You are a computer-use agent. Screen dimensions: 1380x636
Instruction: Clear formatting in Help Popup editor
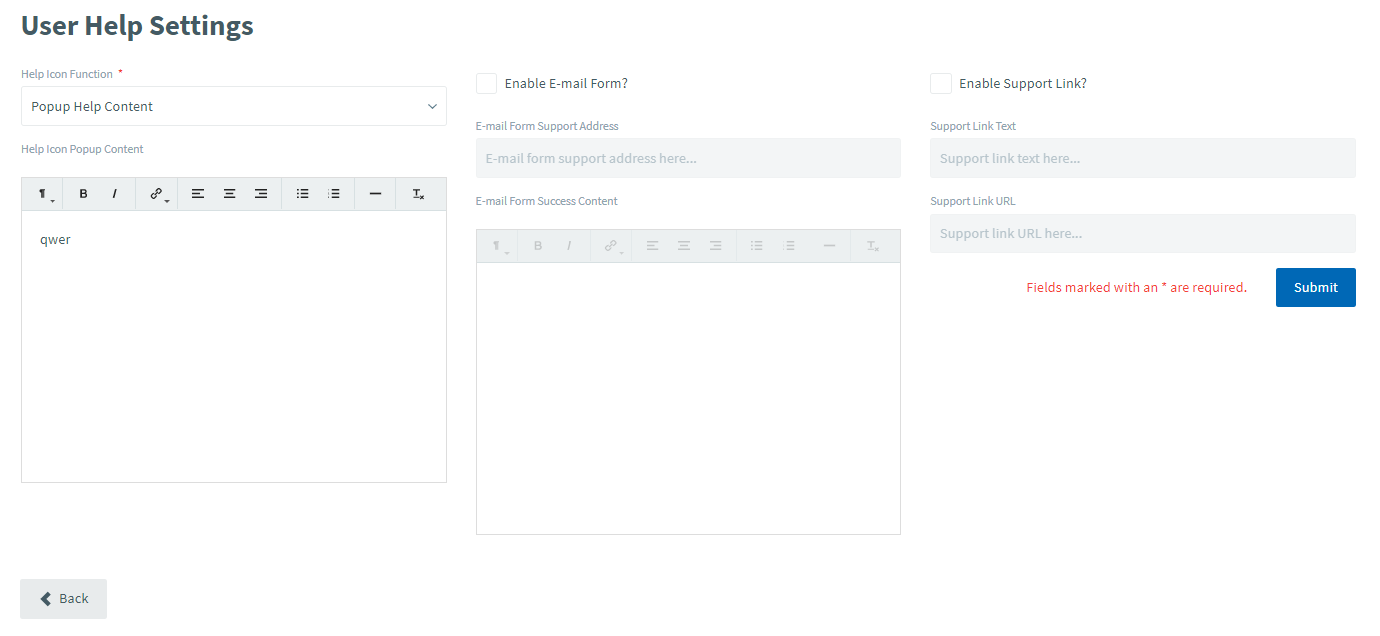click(x=418, y=194)
